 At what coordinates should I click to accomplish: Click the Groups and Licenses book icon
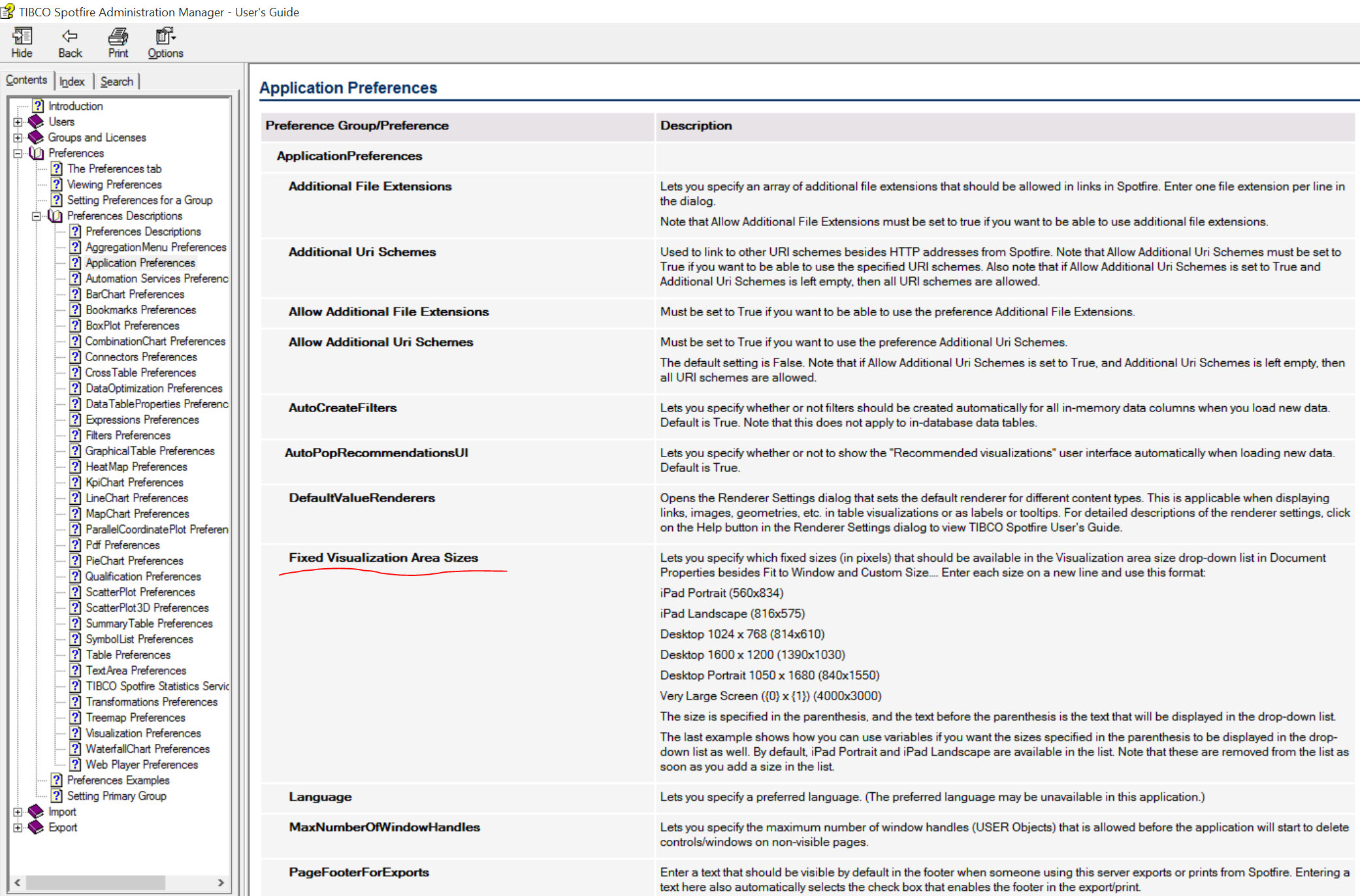click(36, 137)
